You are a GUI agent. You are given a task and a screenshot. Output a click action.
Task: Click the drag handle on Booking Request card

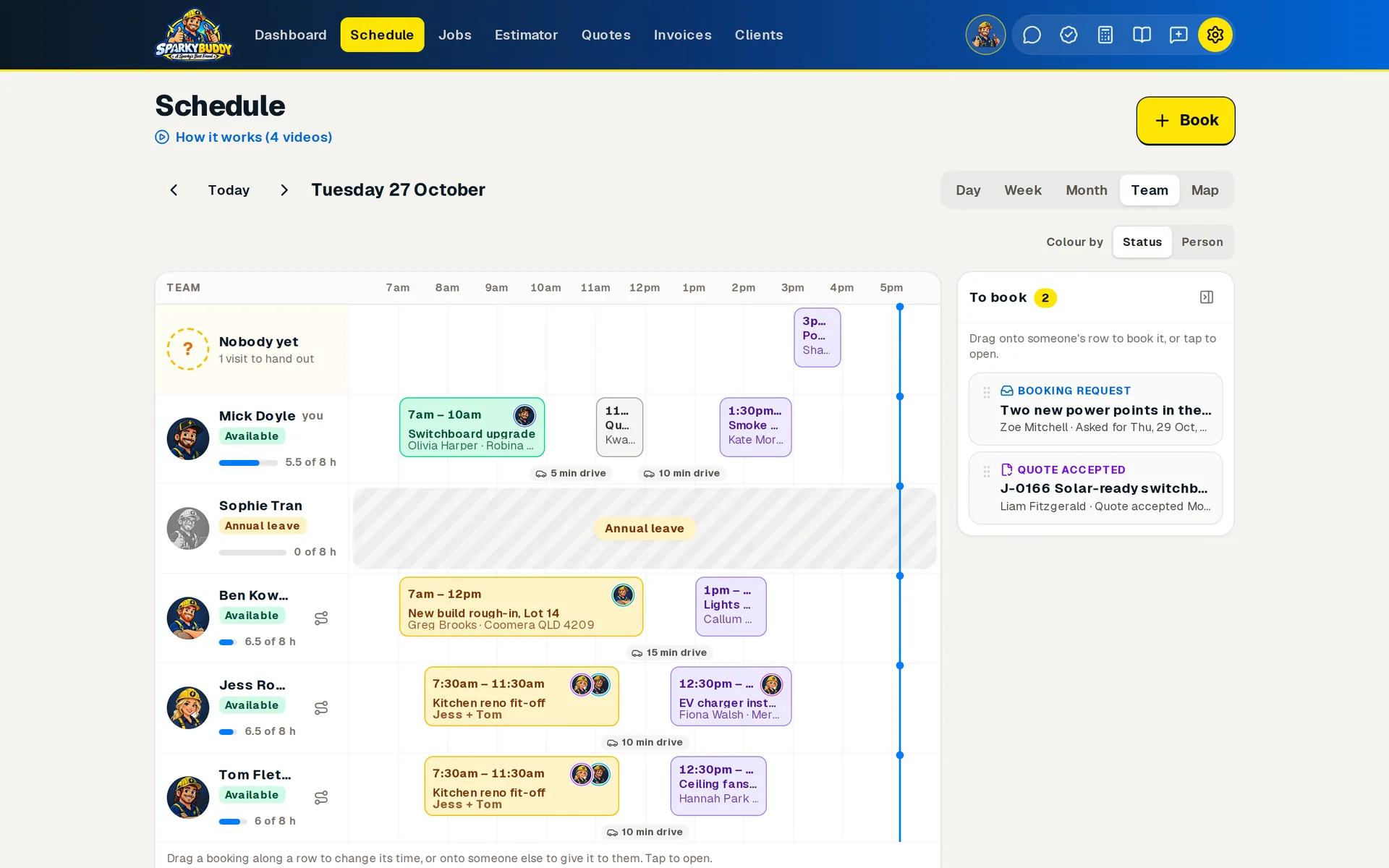click(987, 392)
